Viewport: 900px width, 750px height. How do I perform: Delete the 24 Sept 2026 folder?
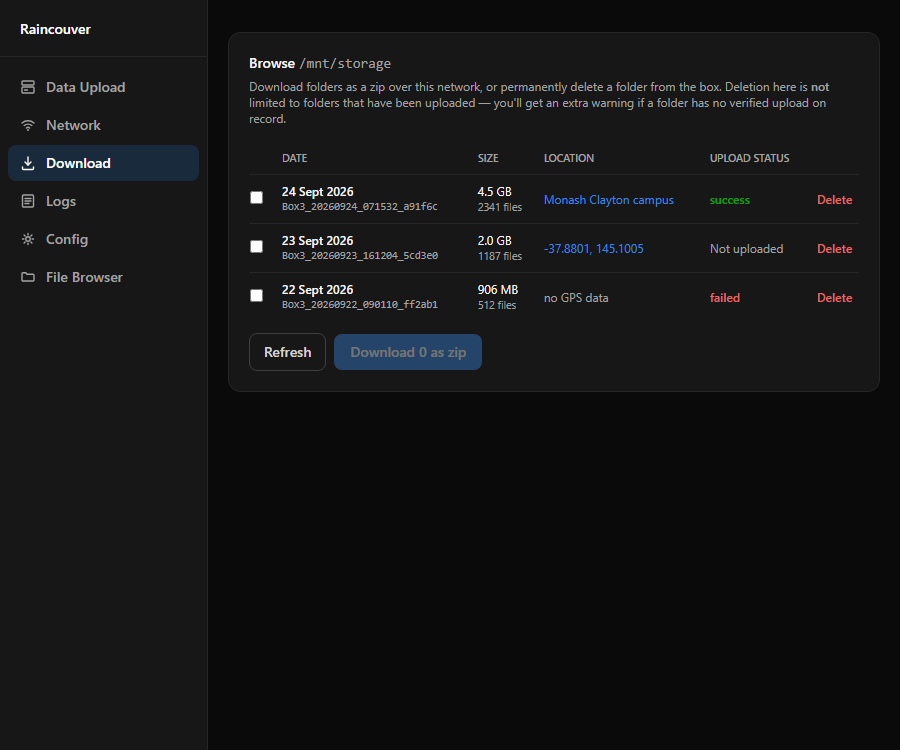click(x=835, y=200)
